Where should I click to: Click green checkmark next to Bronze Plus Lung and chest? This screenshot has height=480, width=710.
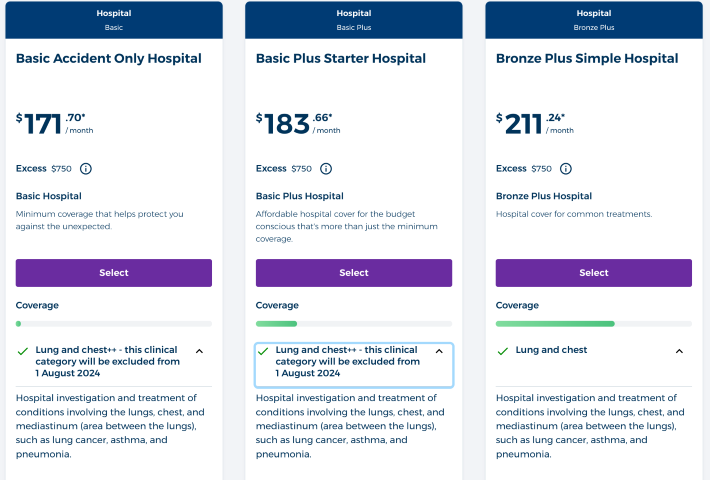click(503, 351)
